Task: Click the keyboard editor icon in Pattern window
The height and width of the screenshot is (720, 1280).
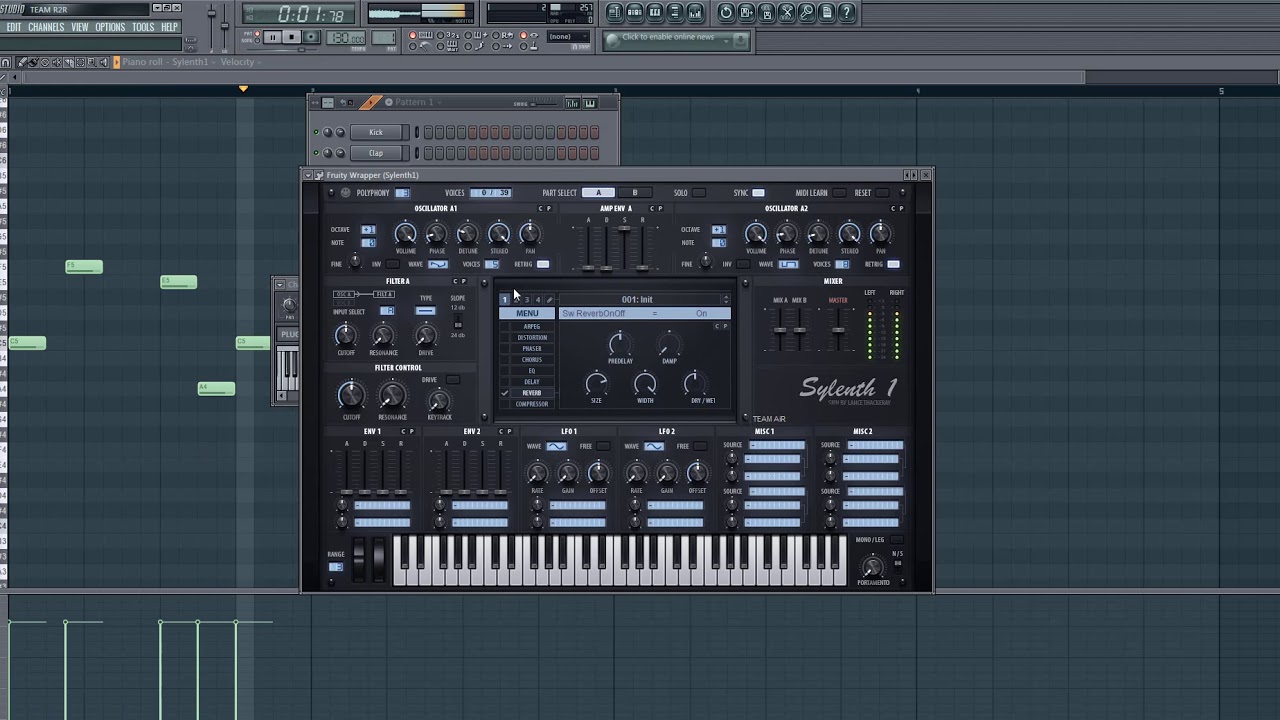Action: 590,103
